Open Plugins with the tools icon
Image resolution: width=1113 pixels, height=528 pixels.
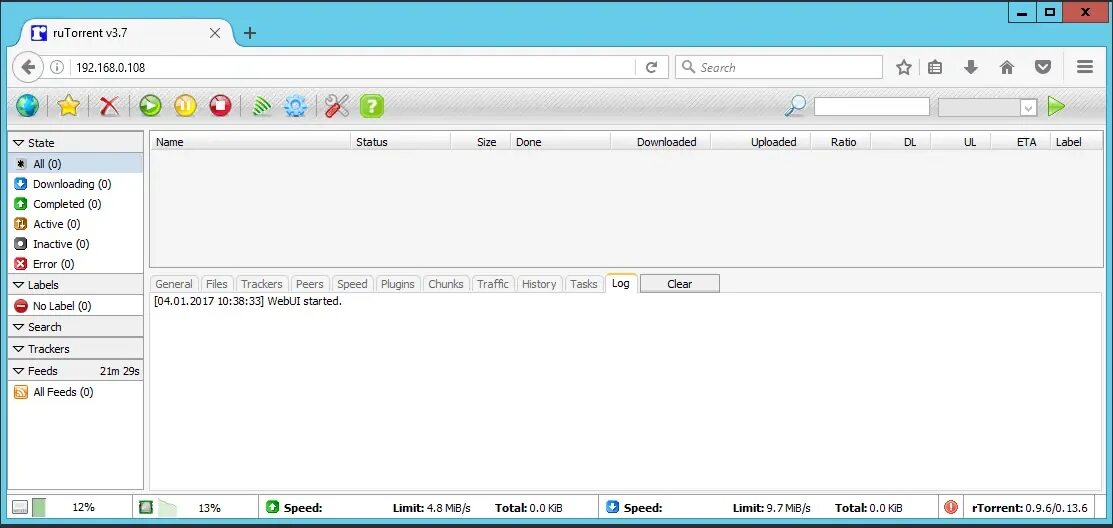[336, 106]
